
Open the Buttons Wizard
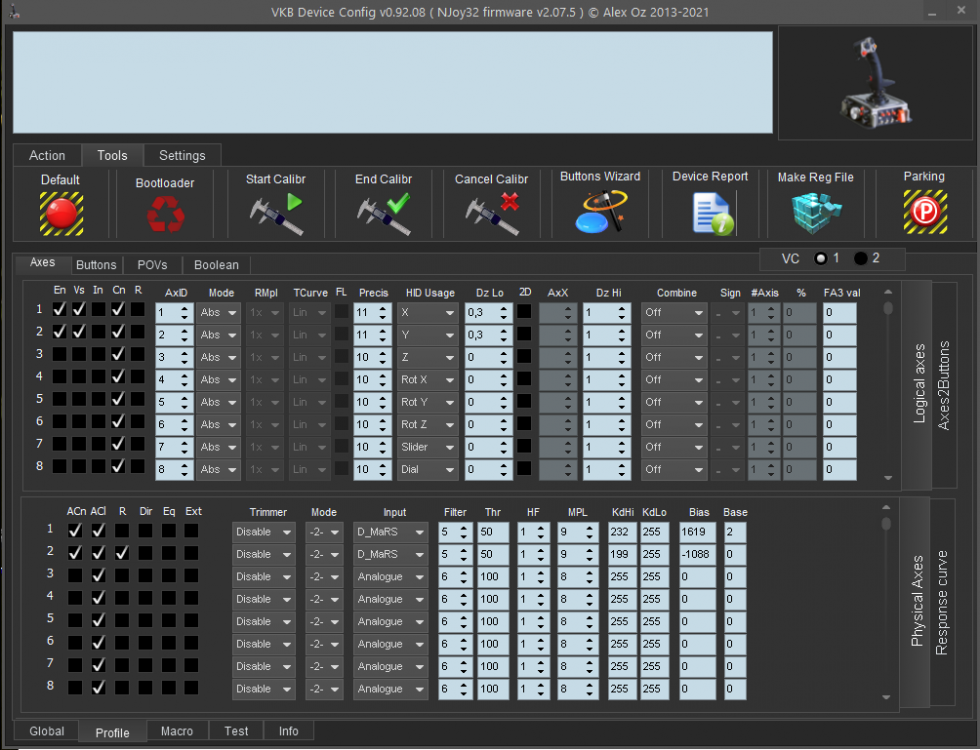click(x=600, y=211)
